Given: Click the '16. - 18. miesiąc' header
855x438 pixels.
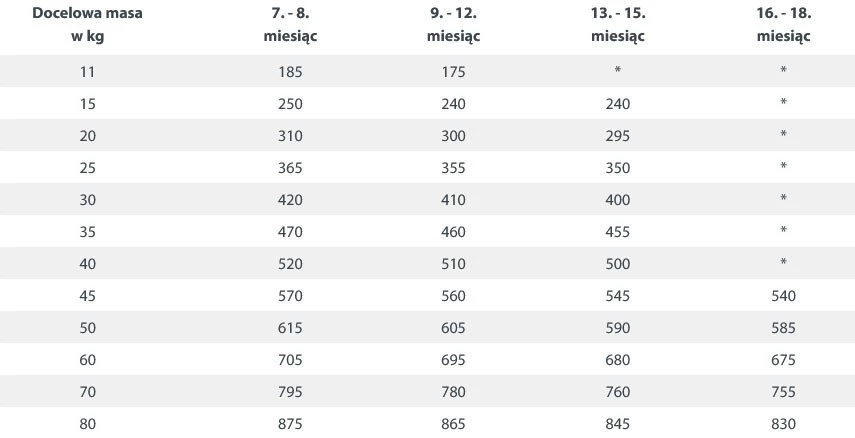Looking at the screenshot, I should 783,26.
